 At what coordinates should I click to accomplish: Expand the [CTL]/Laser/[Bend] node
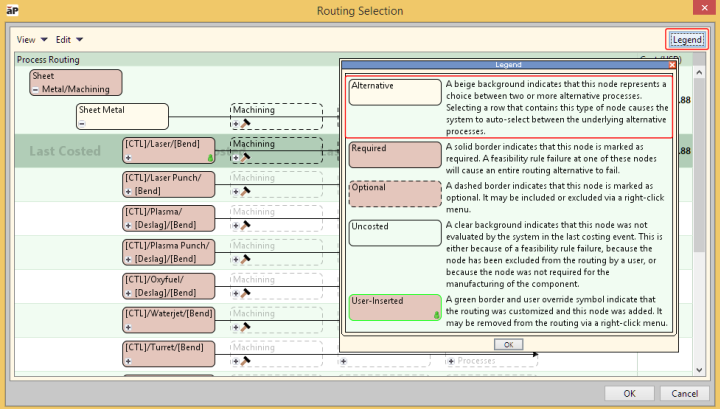pyautogui.click(x=128, y=158)
